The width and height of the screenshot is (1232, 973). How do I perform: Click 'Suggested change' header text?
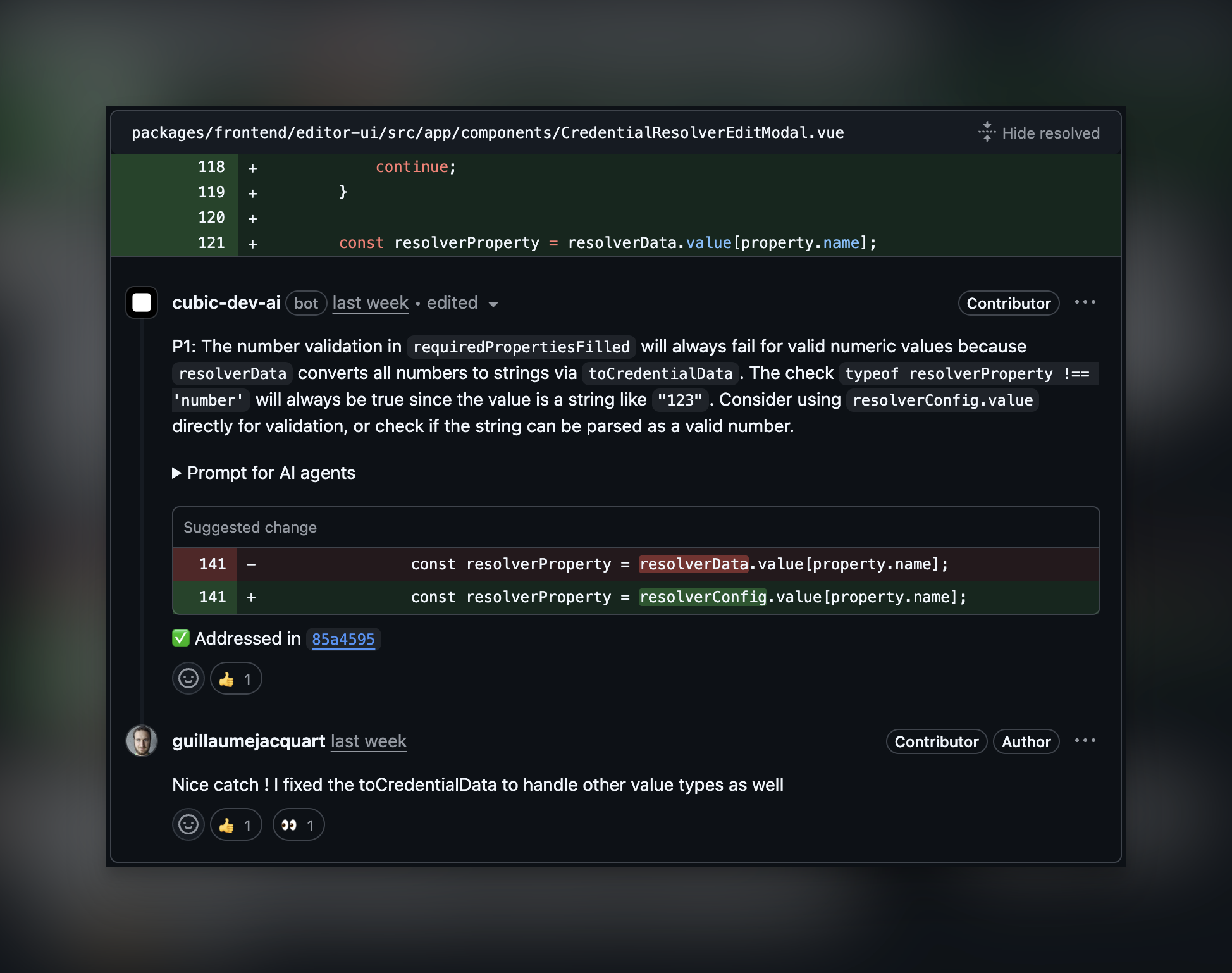click(x=250, y=528)
